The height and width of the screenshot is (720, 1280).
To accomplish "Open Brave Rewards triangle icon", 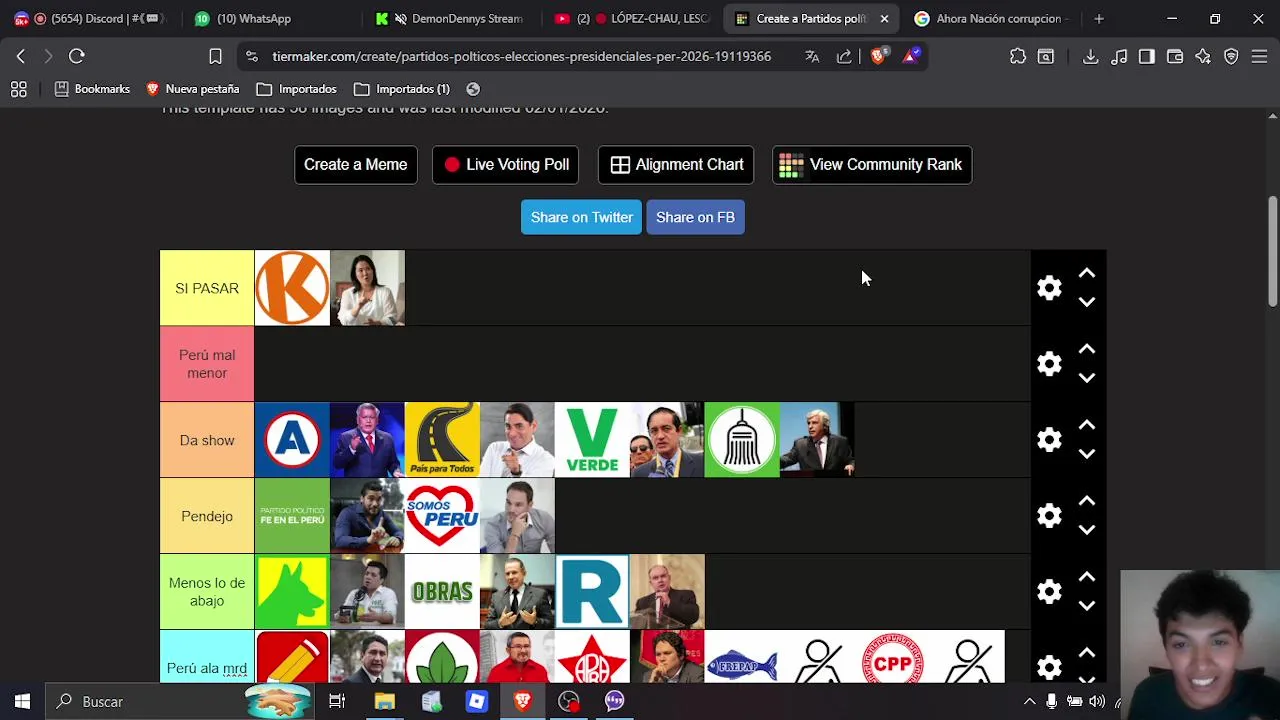I will click(x=910, y=56).
